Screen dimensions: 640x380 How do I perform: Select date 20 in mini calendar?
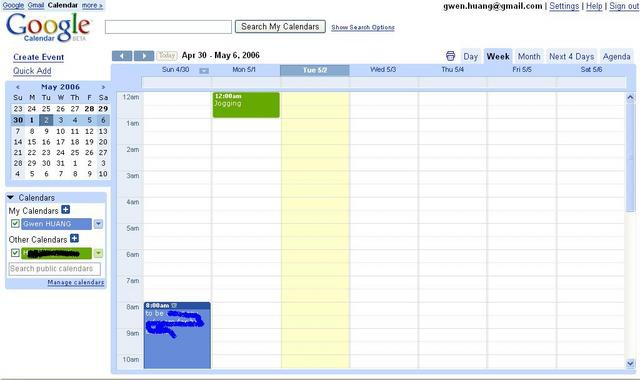(103, 142)
